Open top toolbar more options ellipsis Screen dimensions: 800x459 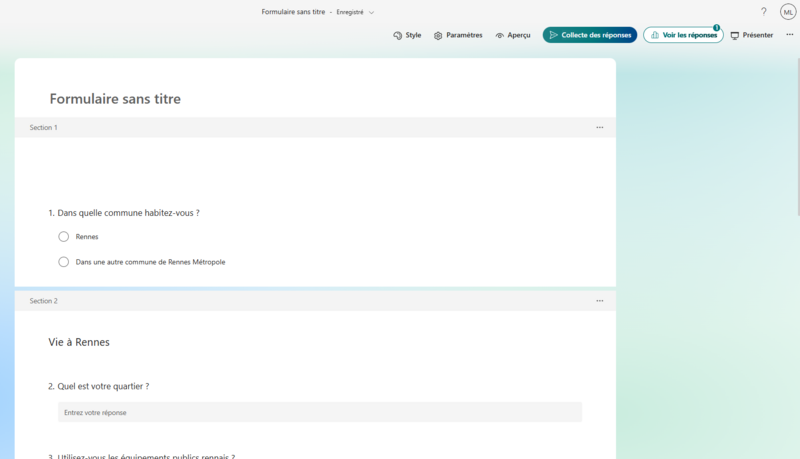coord(789,35)
